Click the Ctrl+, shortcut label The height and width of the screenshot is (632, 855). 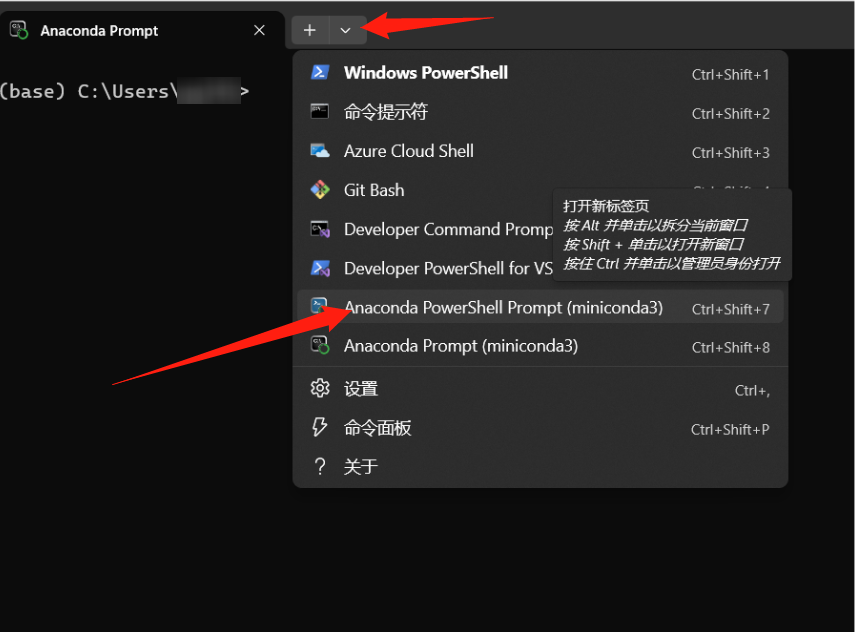tap(752, 391)
